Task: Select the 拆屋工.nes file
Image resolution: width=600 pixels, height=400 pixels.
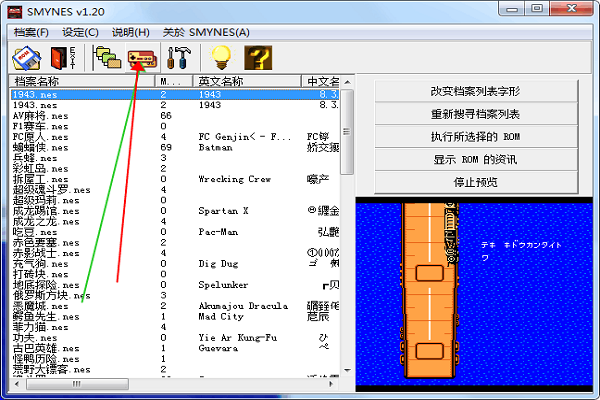Action: [x=41, y=179]
